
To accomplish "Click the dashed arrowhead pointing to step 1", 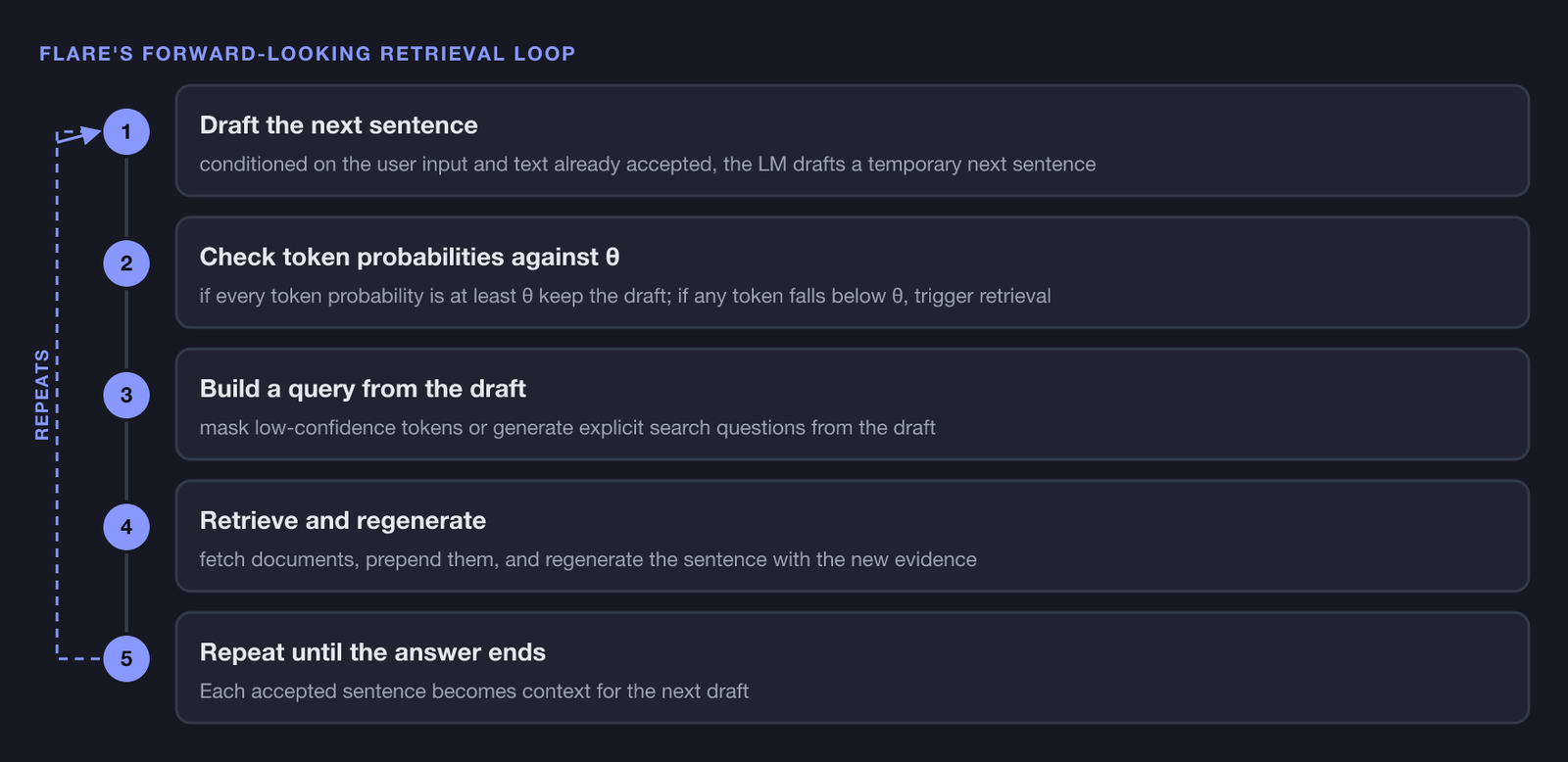I will click(88, 134).
